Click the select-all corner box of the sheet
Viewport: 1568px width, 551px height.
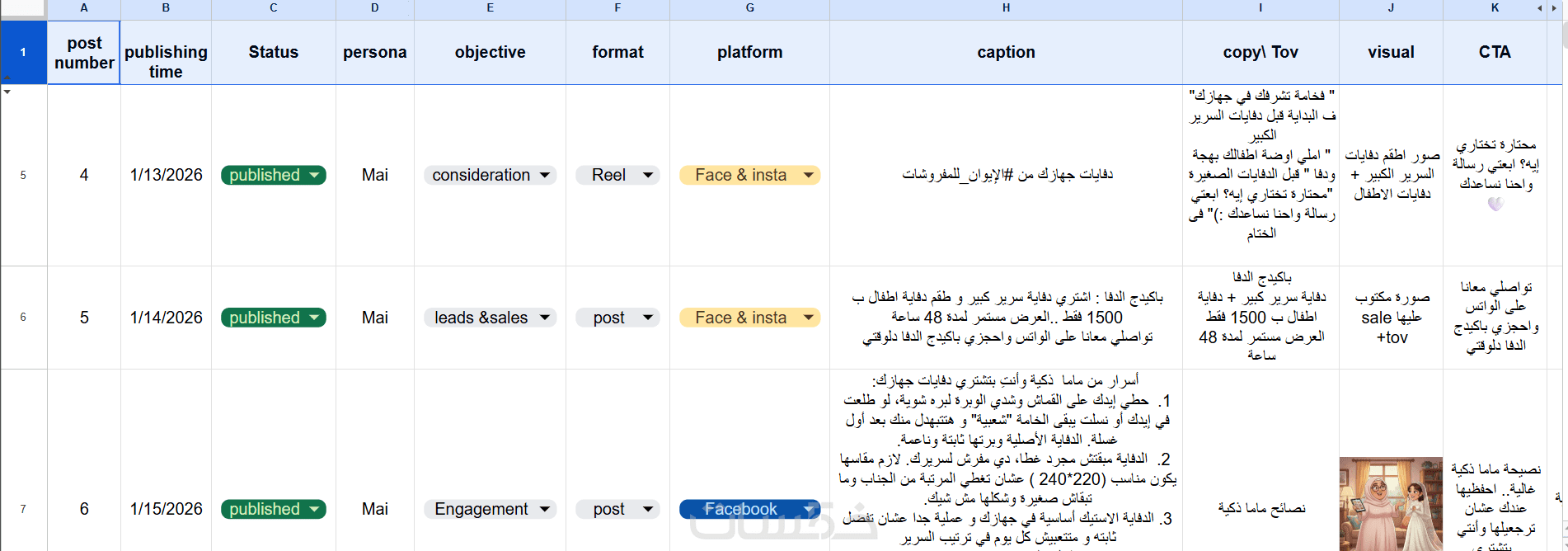pos(23,8)
